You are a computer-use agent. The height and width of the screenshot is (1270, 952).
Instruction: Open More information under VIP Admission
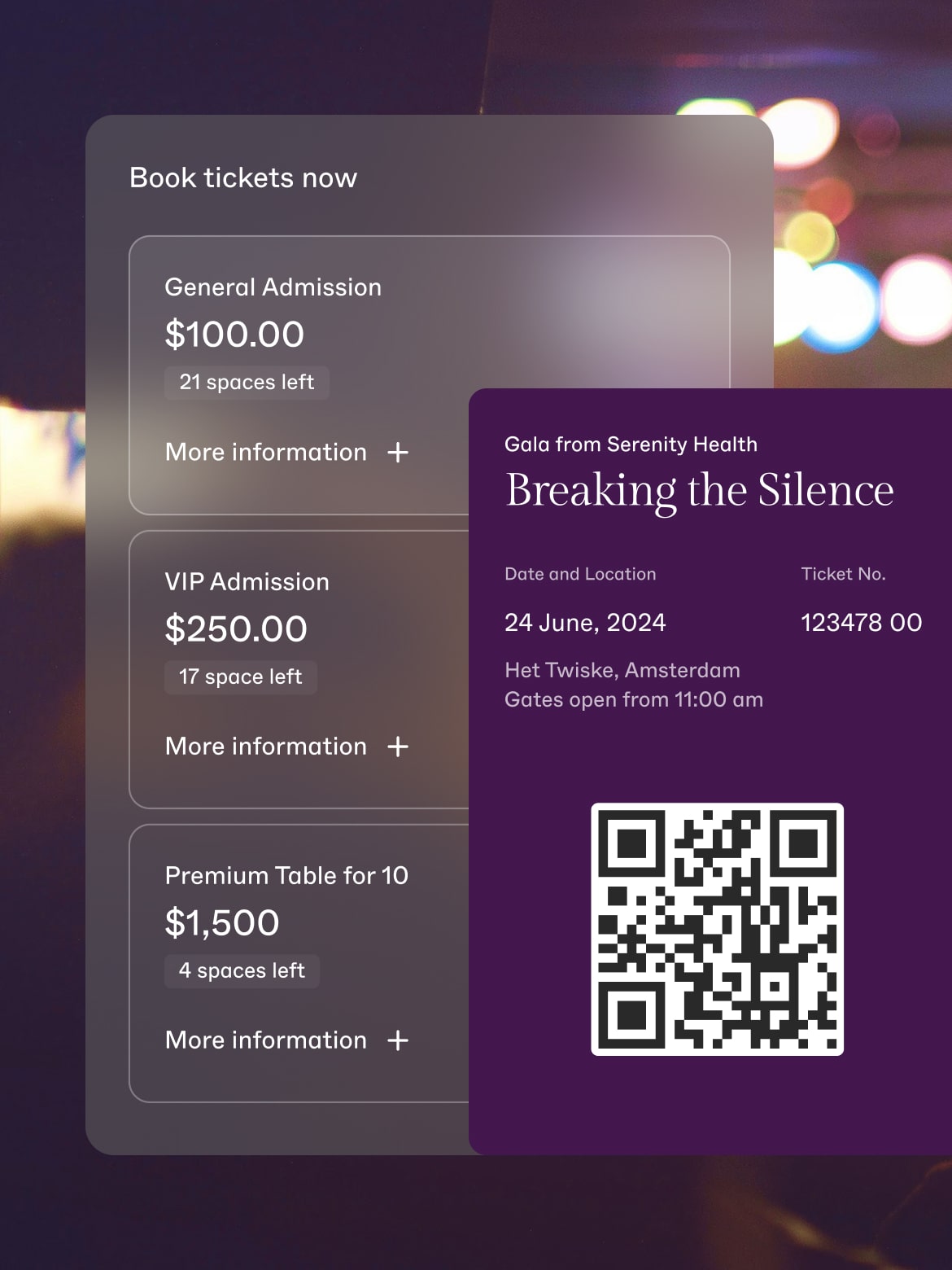pos(266,746)
